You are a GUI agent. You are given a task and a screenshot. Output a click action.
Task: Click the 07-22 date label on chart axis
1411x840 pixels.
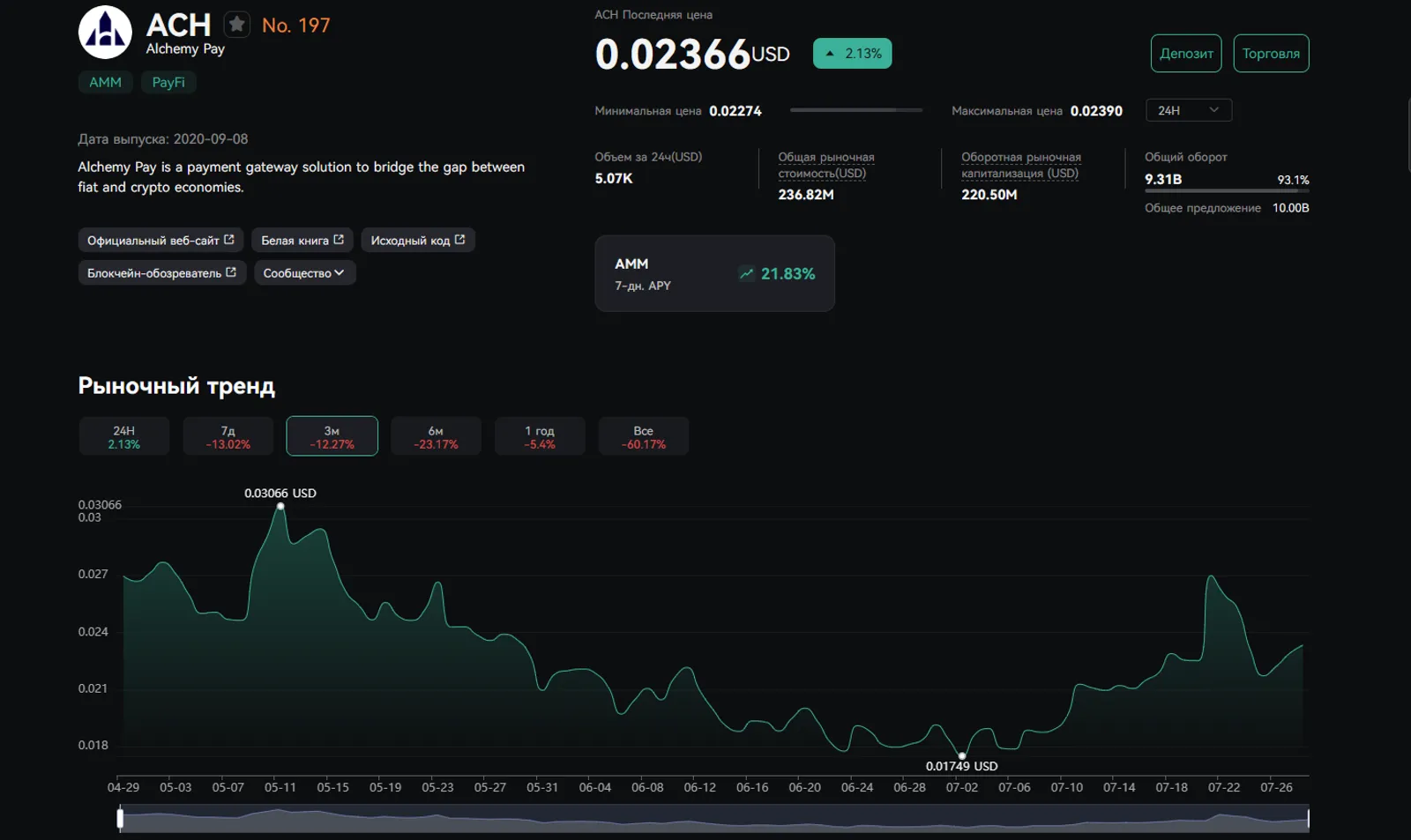point(1224,787)
